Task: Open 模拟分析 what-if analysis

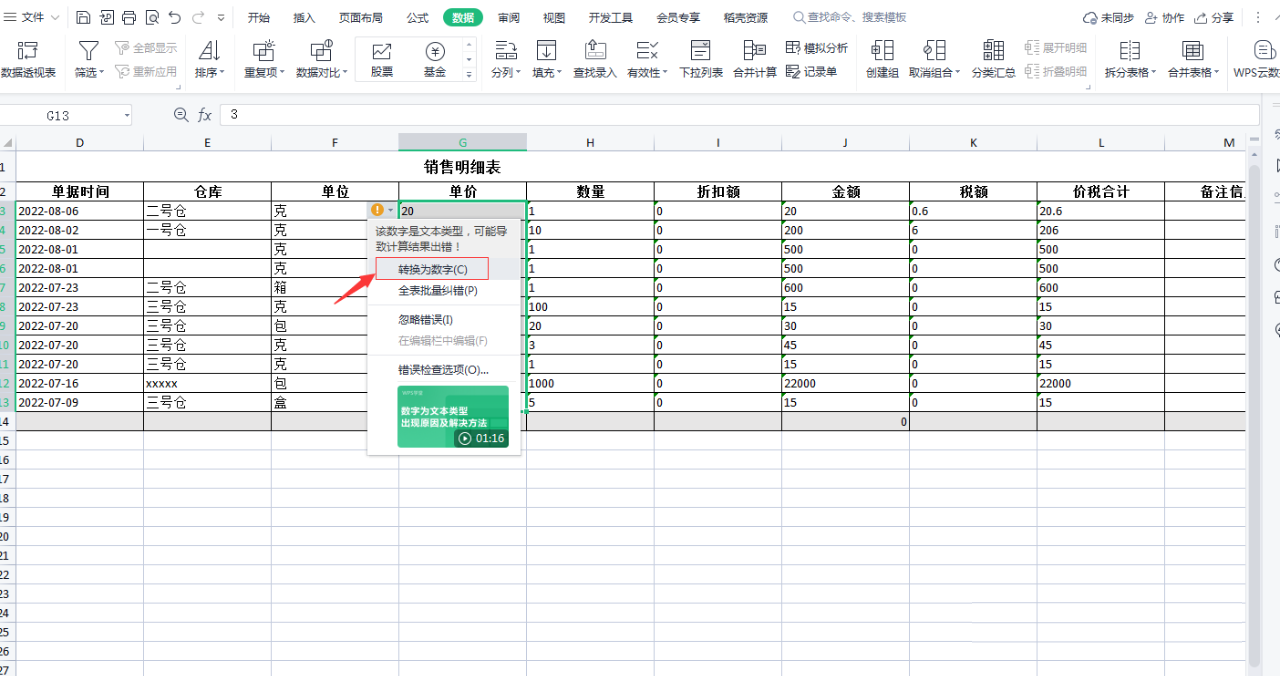Action: pos(817,48)
